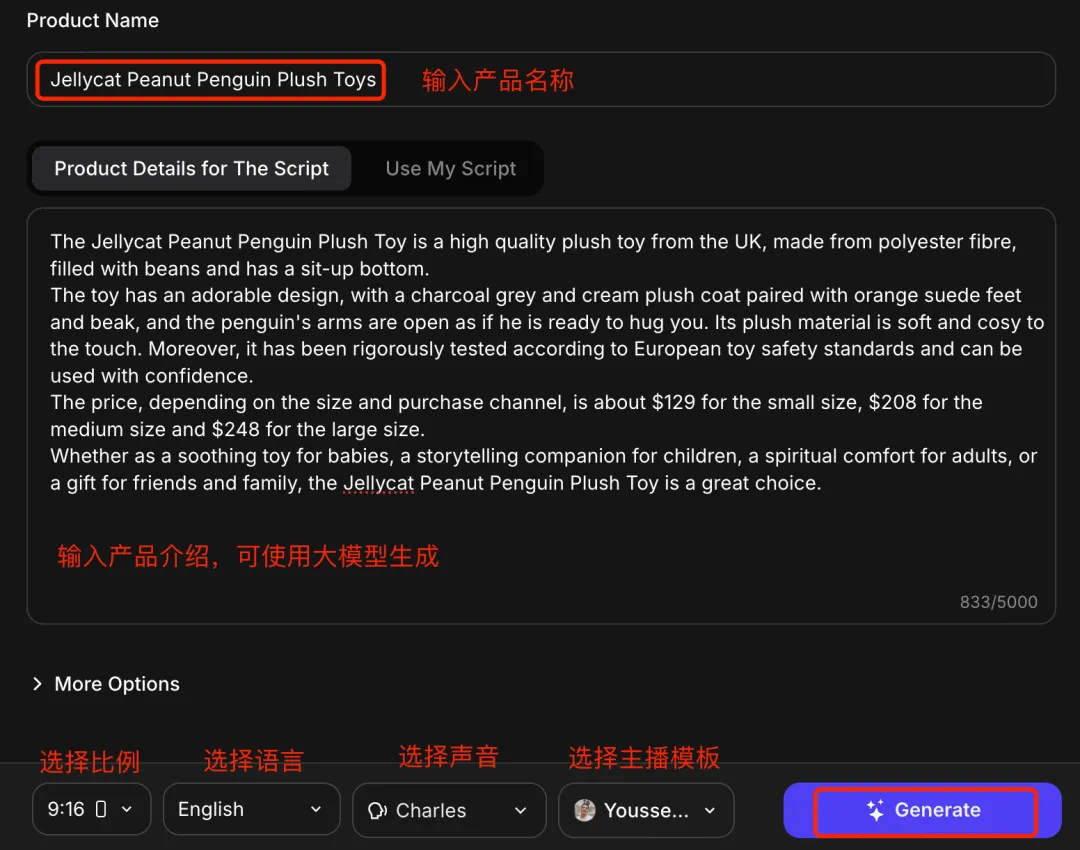
Task: Switch to the Use My Script tab
Action: coord(451,169)
